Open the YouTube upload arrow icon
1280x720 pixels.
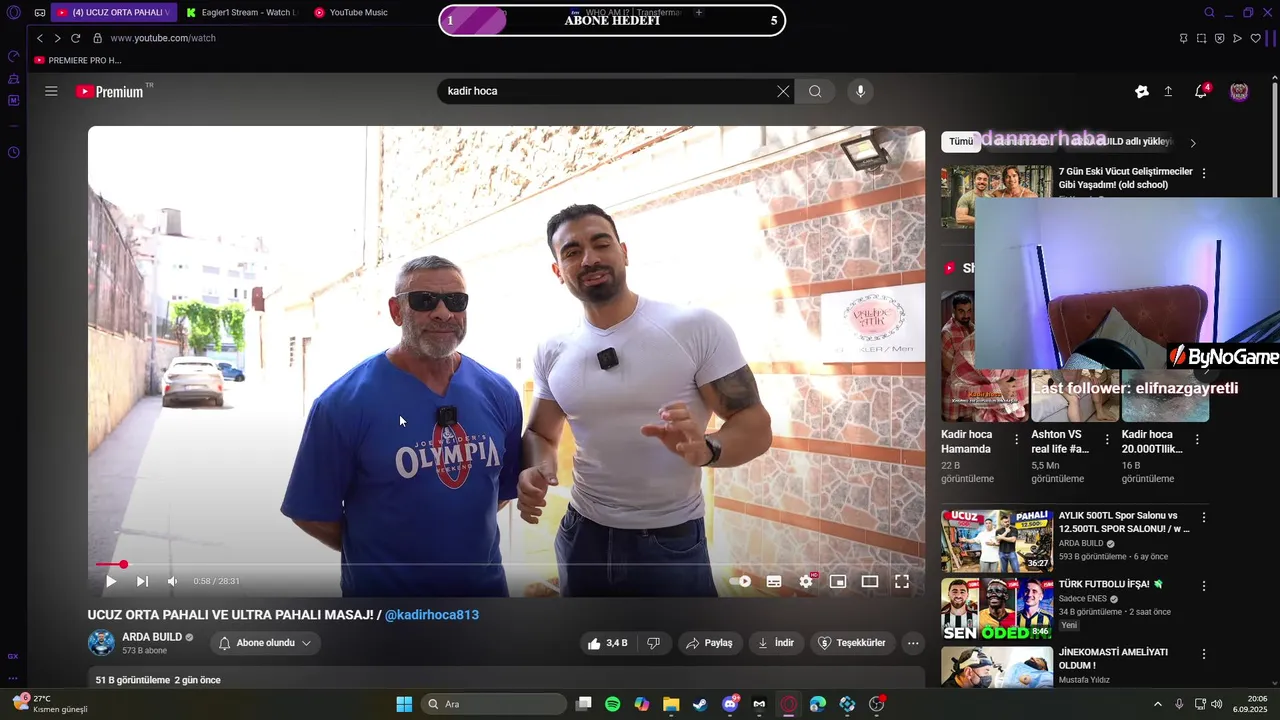[1168, 91]
